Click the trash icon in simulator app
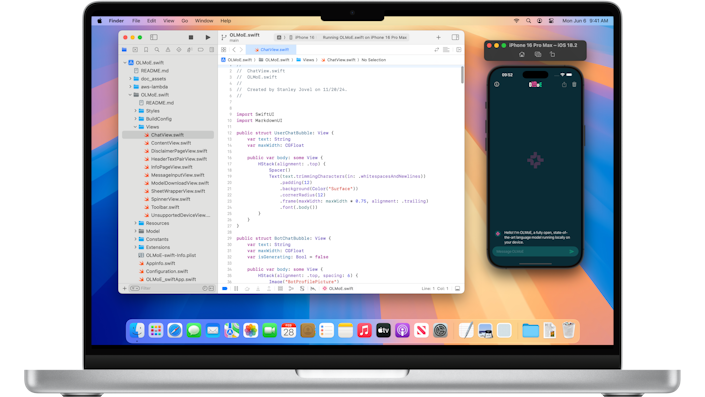 click(574, 85)
